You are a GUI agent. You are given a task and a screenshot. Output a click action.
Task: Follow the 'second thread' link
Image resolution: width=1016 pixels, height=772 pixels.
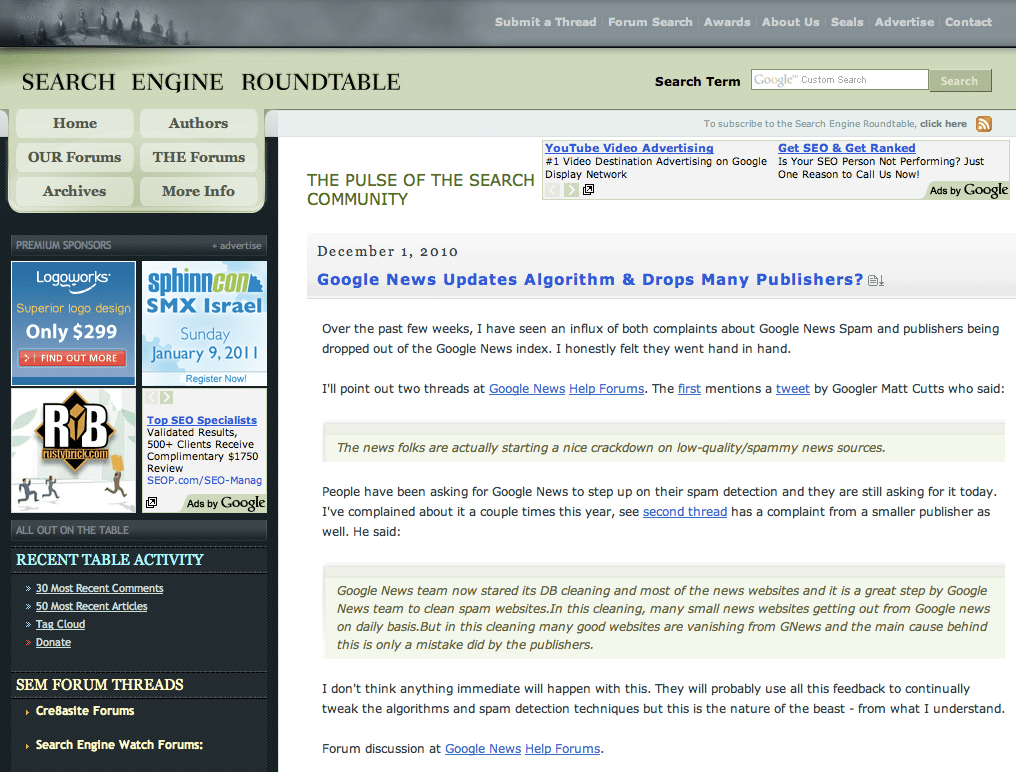[685, 512]
